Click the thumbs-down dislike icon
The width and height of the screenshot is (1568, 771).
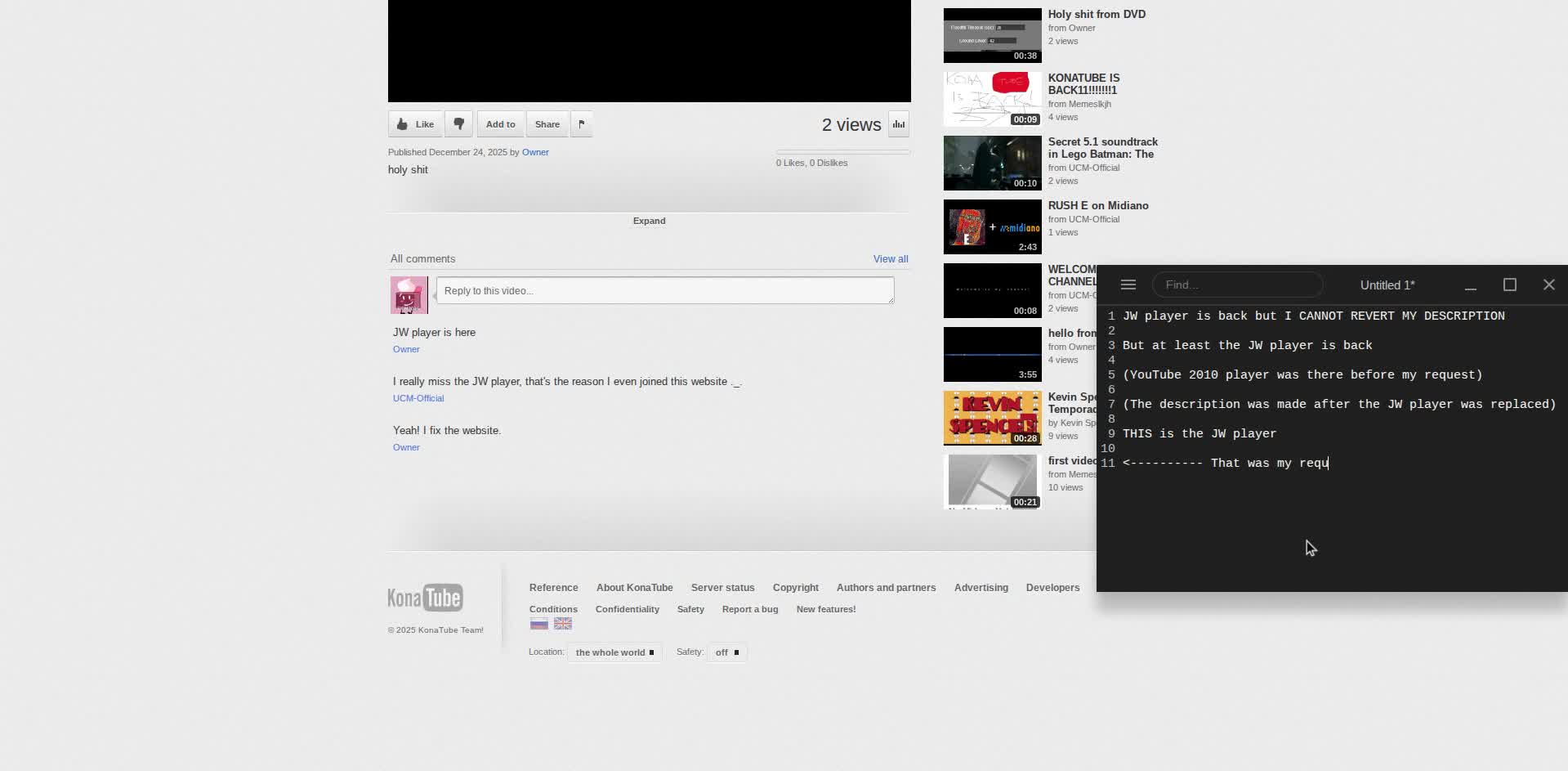tap(458, 124)
